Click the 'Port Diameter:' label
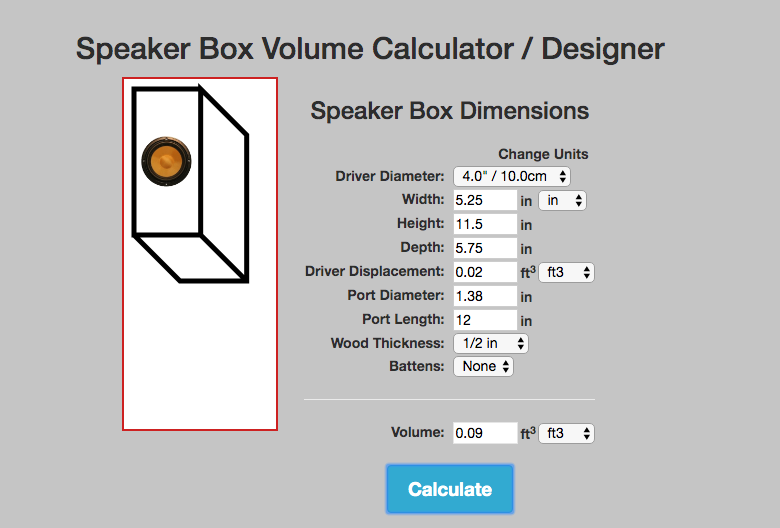The image size is (780, 528). [395, 295]
